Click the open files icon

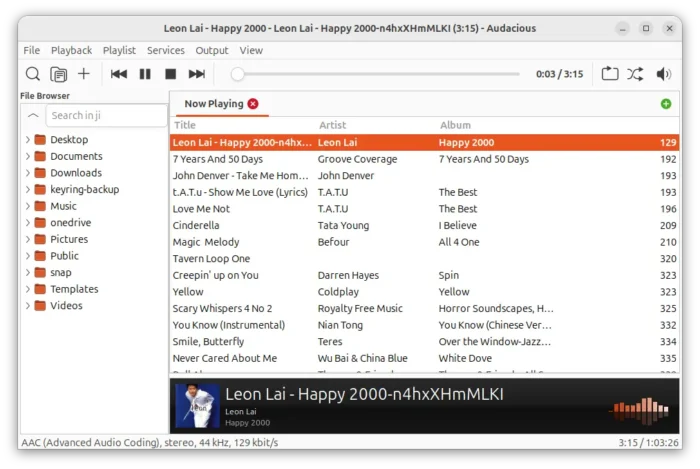pos(58,74)
